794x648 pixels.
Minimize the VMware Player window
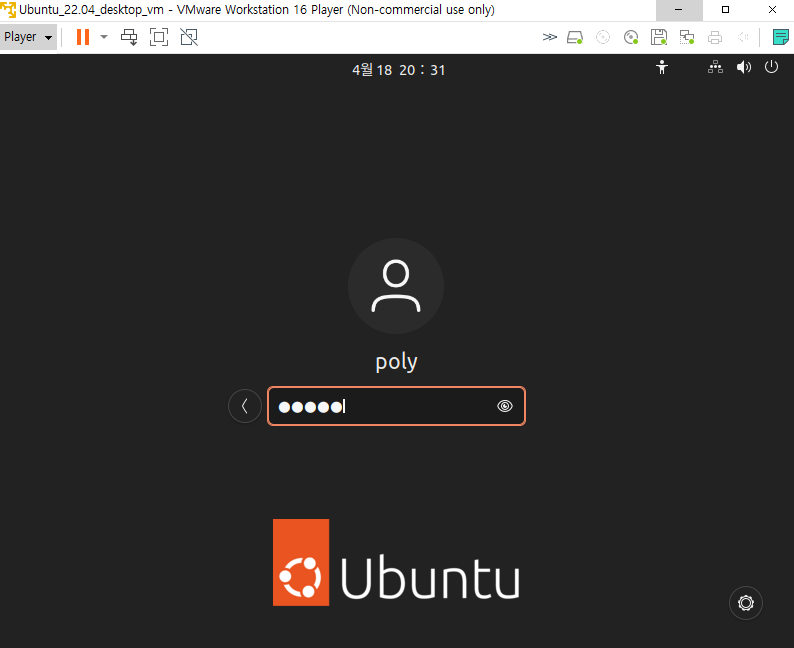coord(679,10)
